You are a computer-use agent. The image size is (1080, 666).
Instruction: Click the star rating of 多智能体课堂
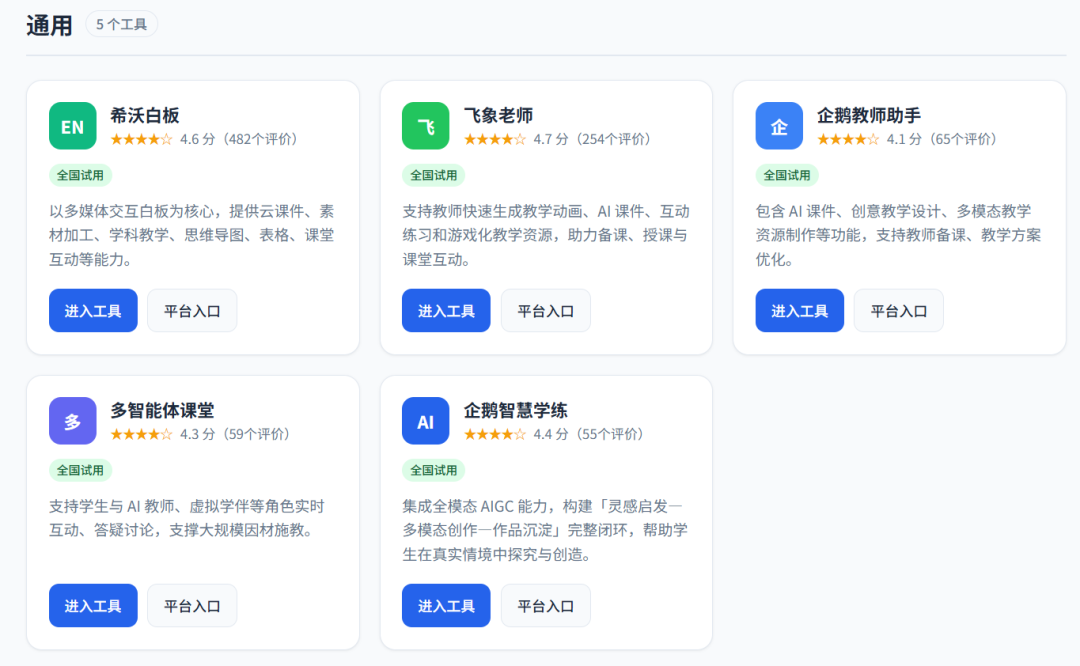coord(141,435)
